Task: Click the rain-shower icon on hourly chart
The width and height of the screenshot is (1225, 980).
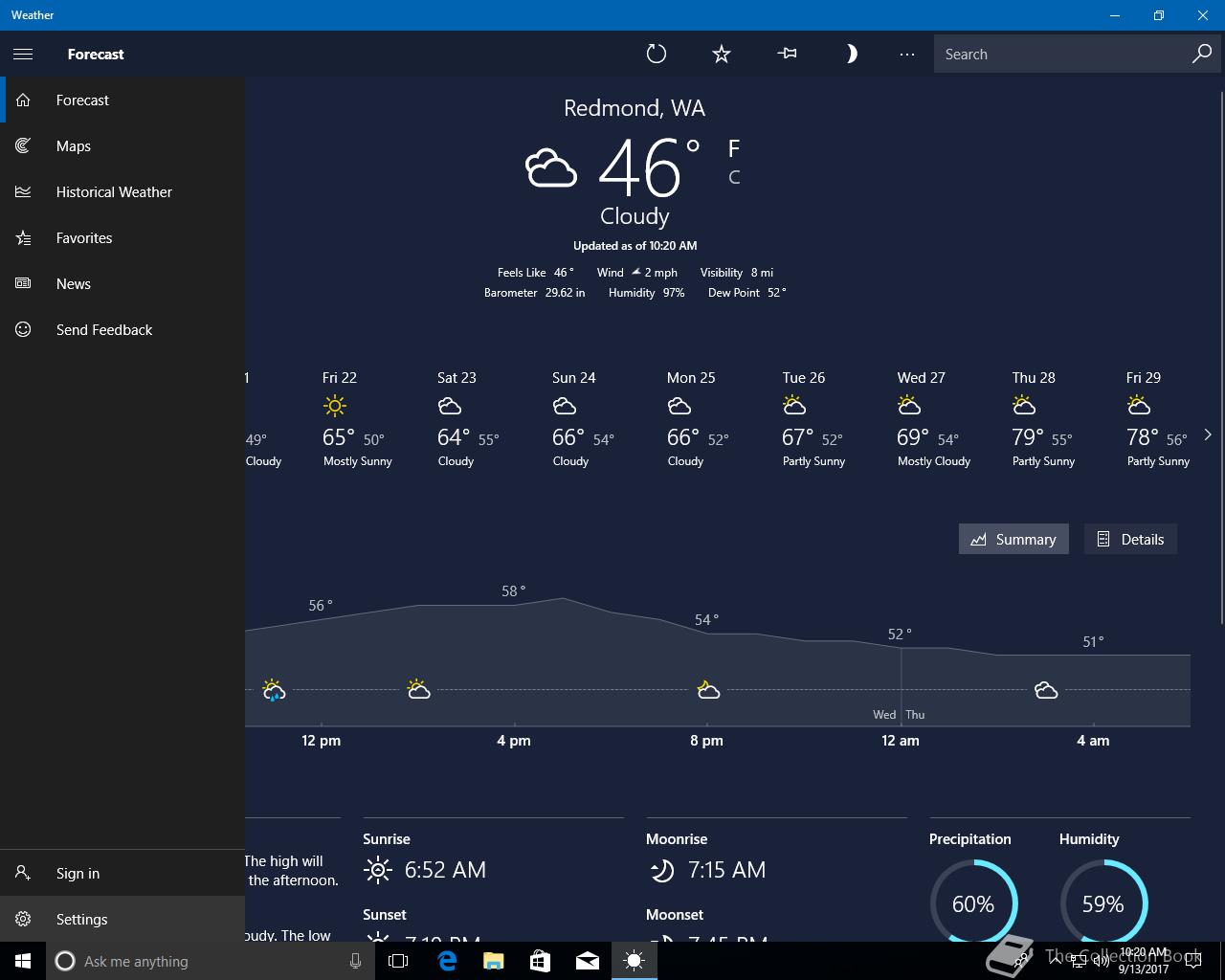Action: click(x=274, y=690)
